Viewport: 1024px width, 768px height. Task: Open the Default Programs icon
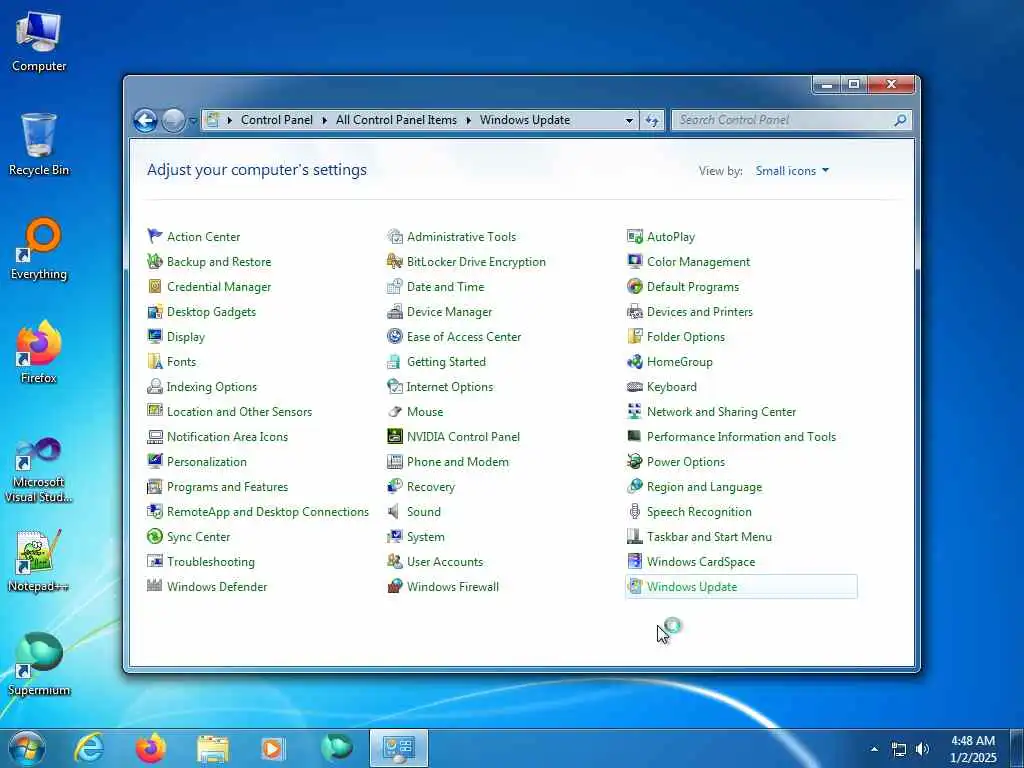635,286
